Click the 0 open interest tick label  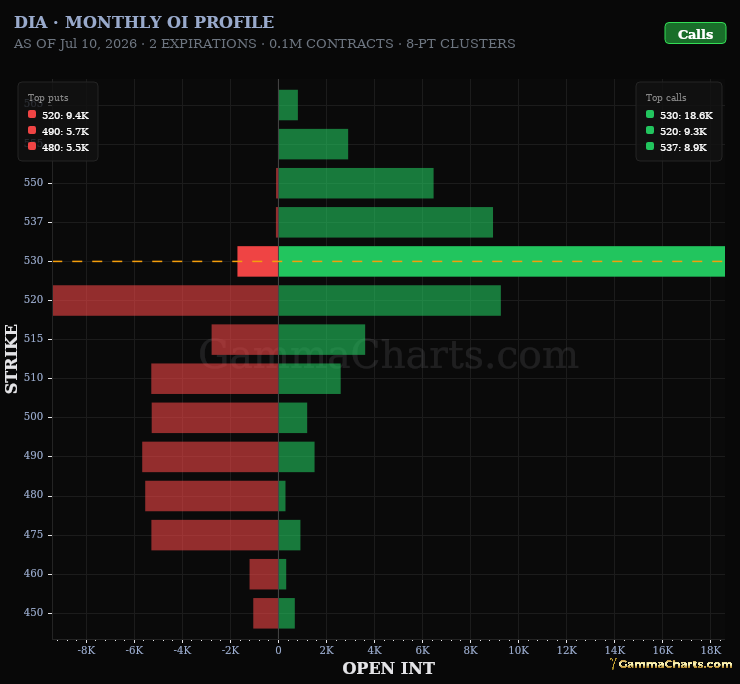(278, 650)
